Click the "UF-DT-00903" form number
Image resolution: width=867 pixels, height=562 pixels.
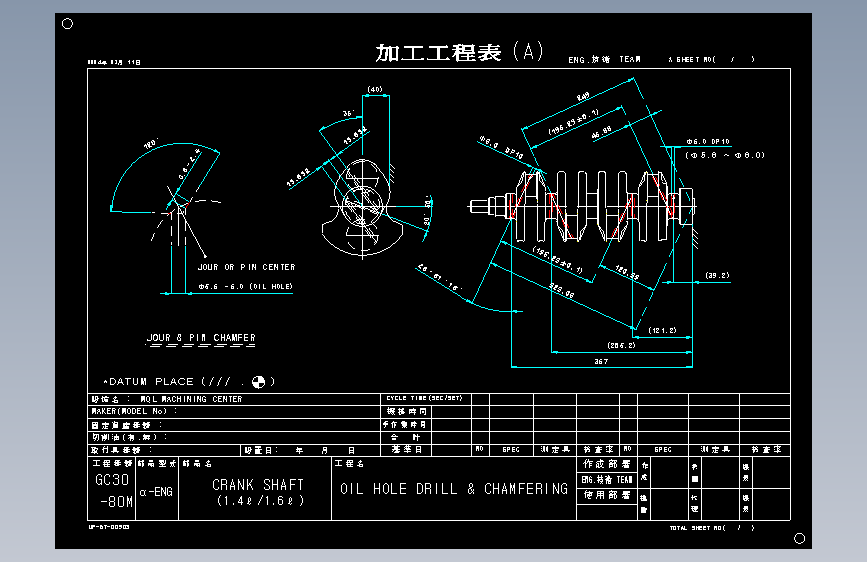109,527
